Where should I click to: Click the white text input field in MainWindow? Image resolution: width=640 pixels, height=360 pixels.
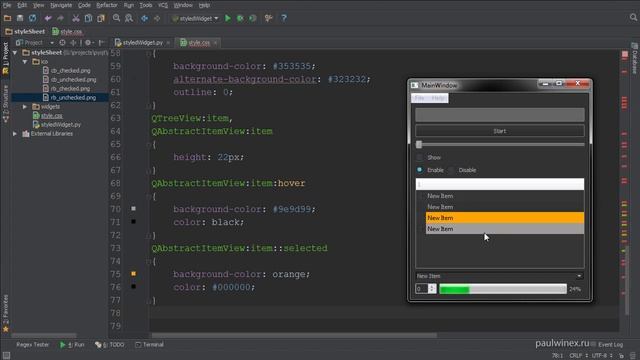click(x=500, y=184)
